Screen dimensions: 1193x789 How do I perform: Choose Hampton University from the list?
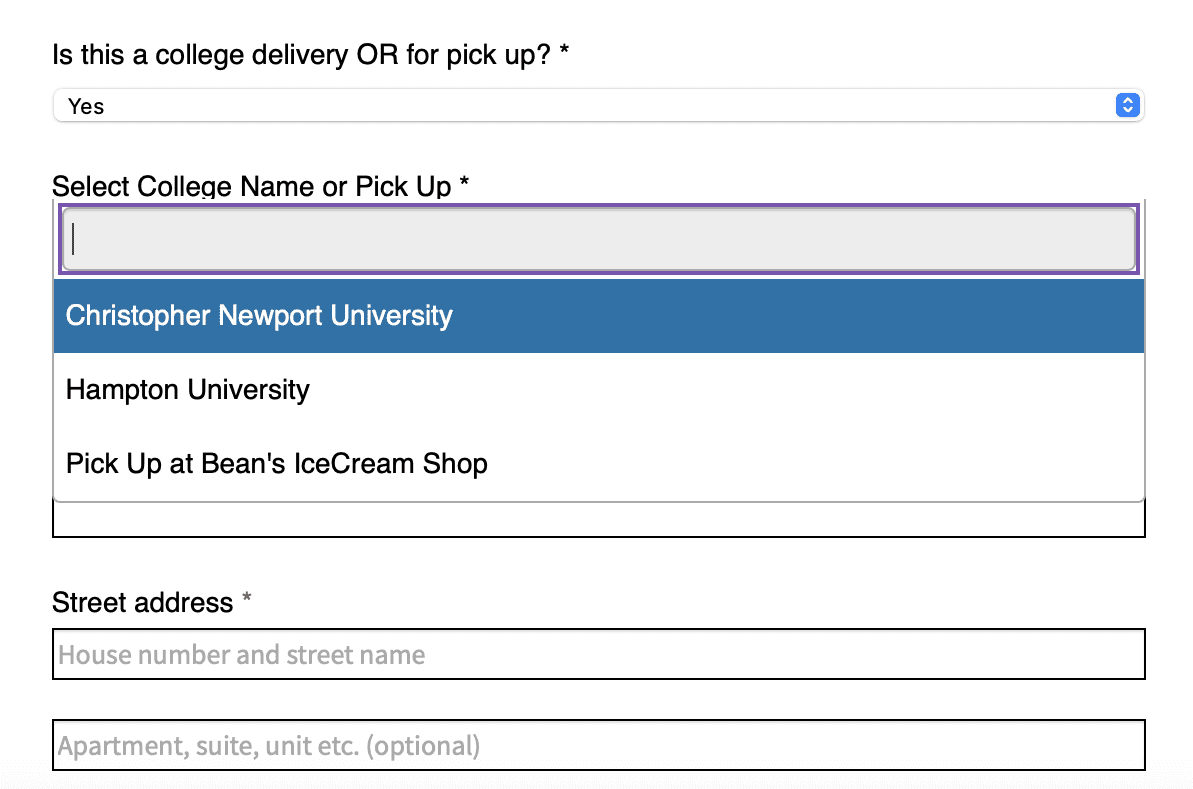[188, 390]
